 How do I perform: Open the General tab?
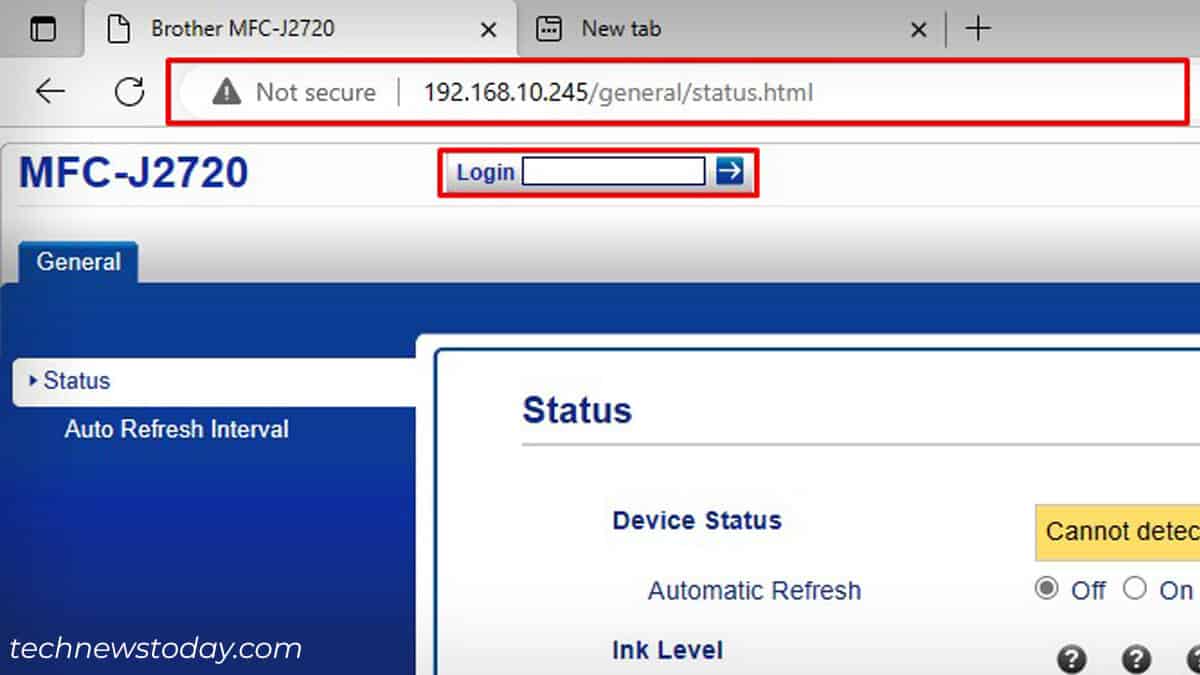coord(78,262)
